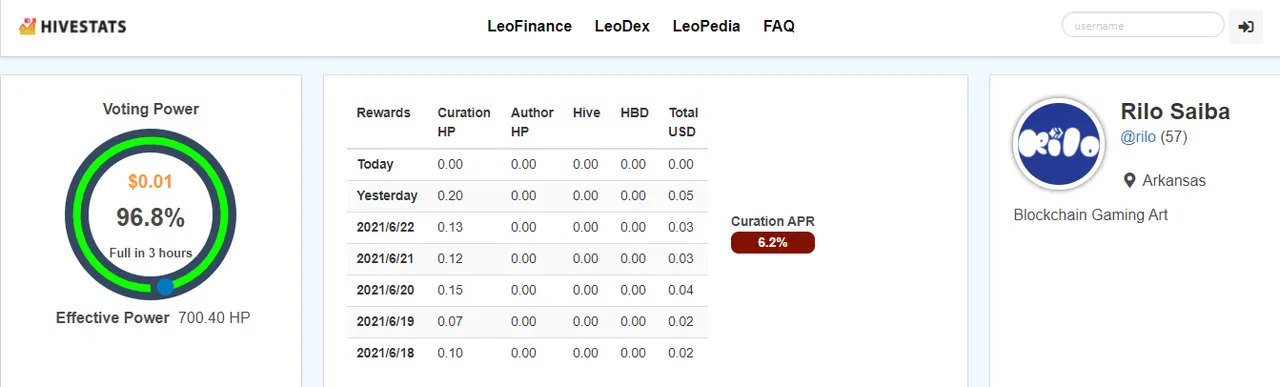Image resolution: width=1280 pixels, height=387 pixels.
Task: Click the Effective Power label
Action: [113, 318]
